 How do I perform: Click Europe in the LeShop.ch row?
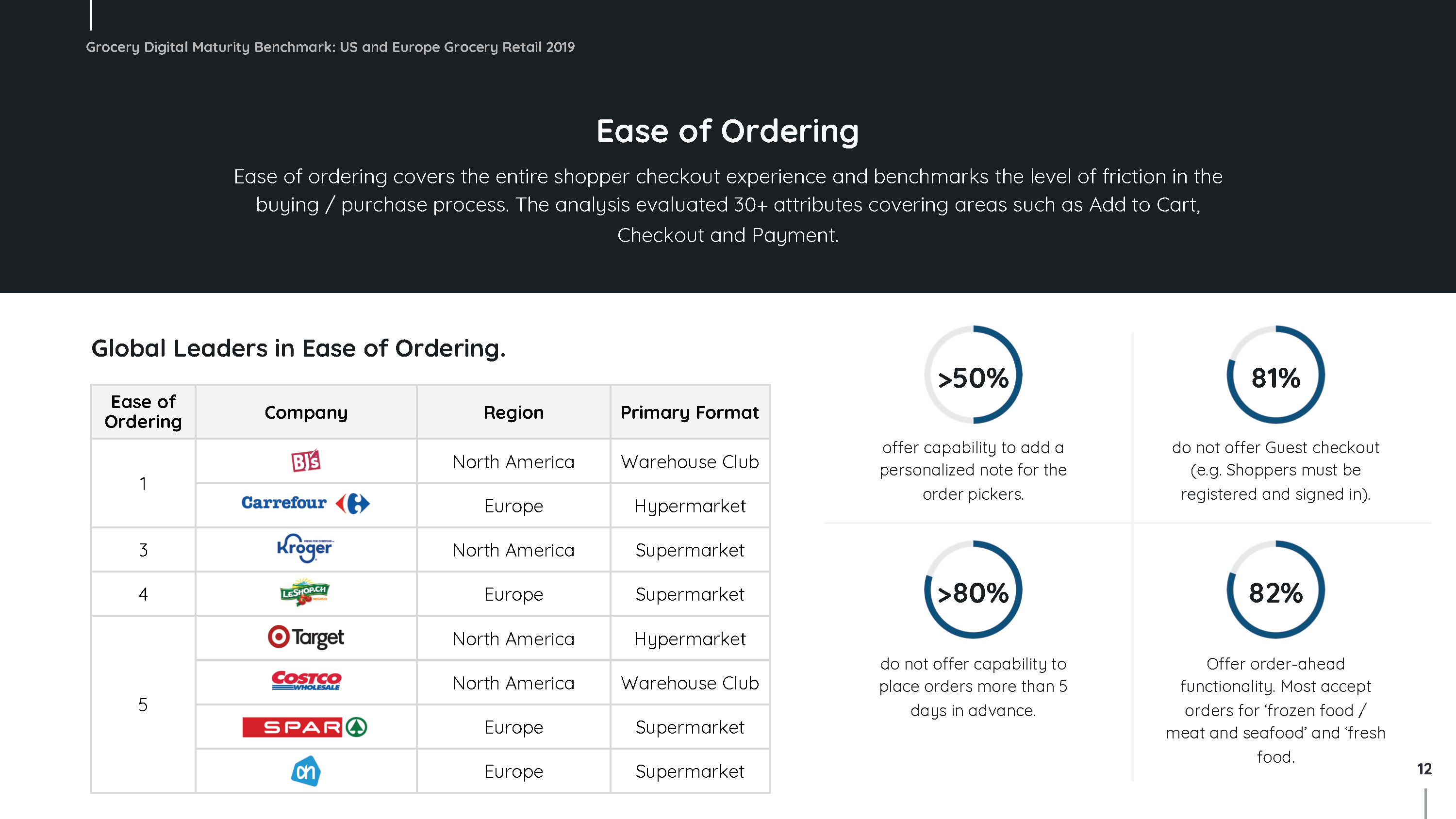[x=513, y=594]
